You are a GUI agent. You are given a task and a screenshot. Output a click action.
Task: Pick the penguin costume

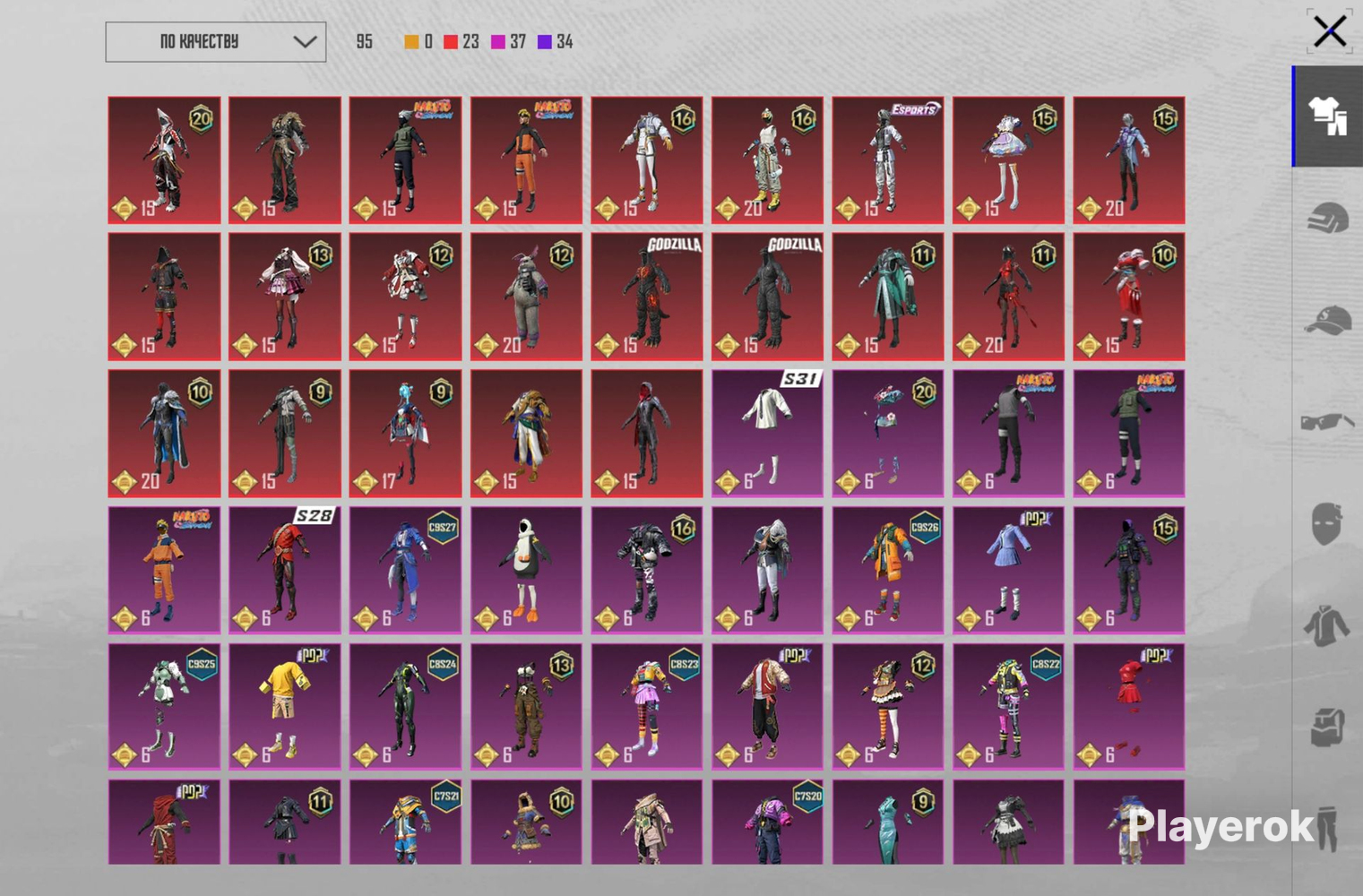click(526, 570)
